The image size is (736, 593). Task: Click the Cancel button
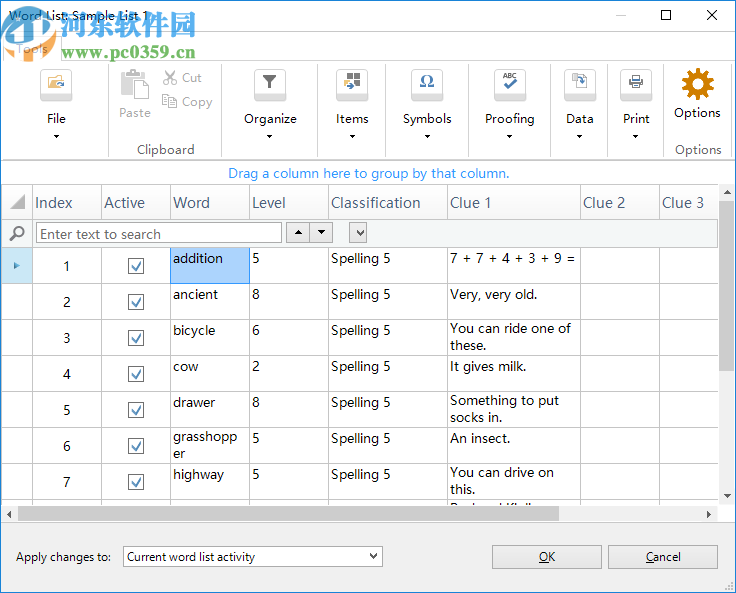[x=663, y=557]
